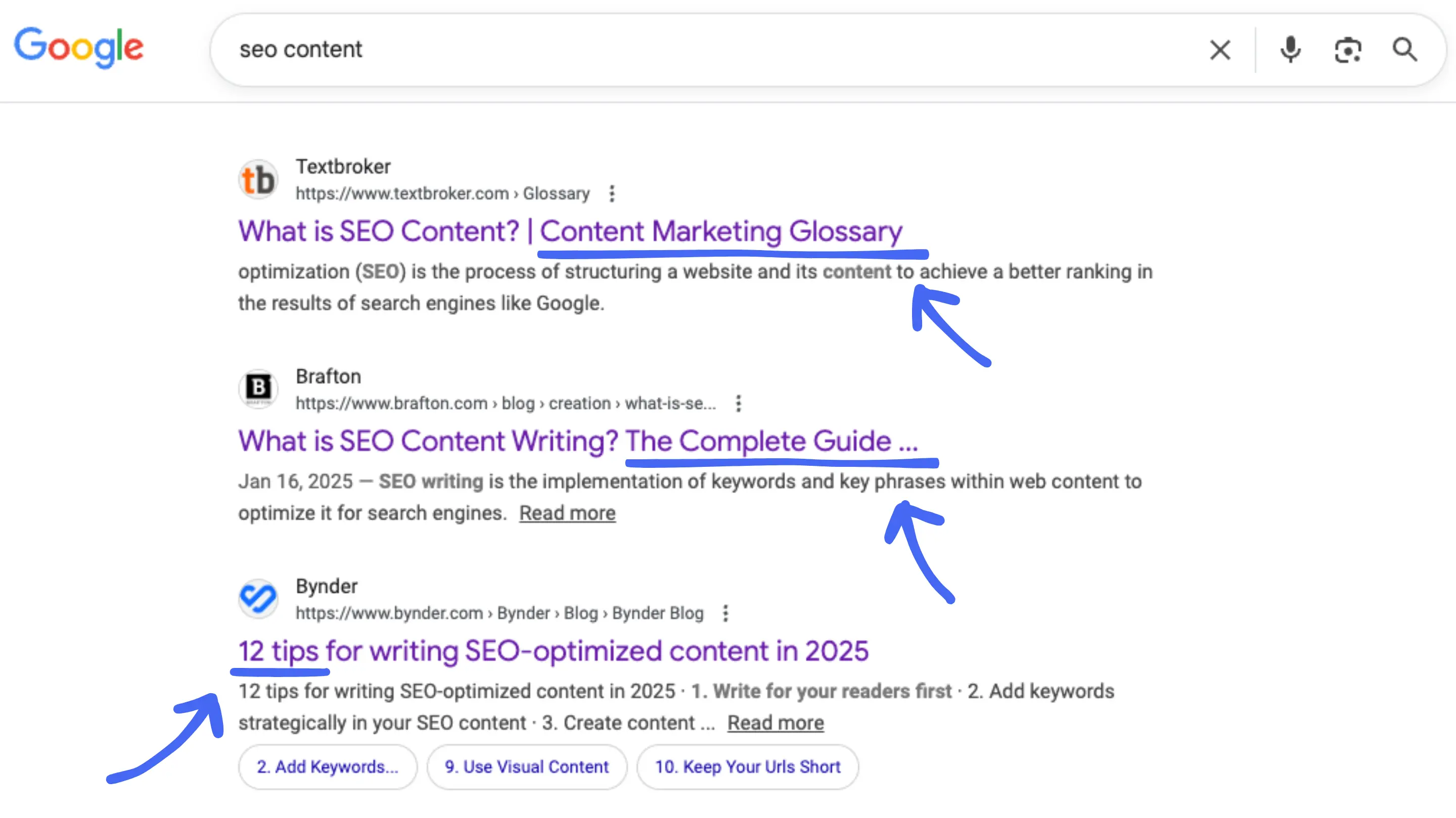The width and height of the screenshot is (1456, 818).
Task: Select the "10. Keep Your Urls Short" chip
Action: coord(747,766)
